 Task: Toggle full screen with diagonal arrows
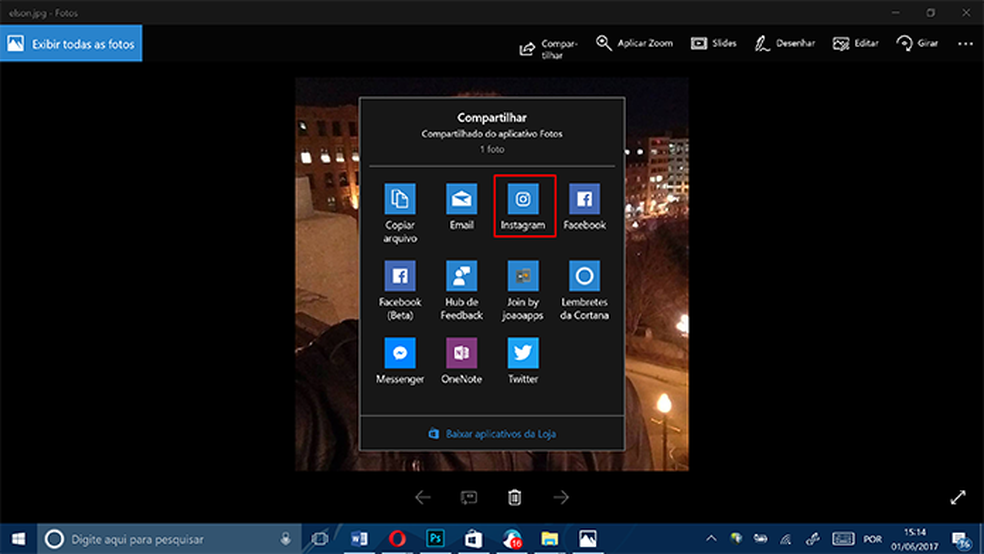[958, 498]
